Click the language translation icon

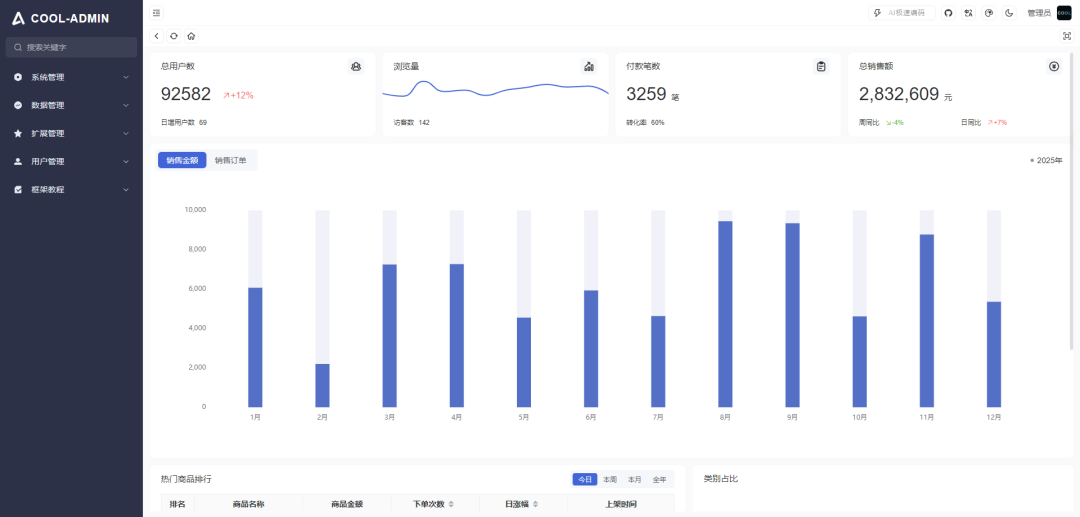[968, 13]
